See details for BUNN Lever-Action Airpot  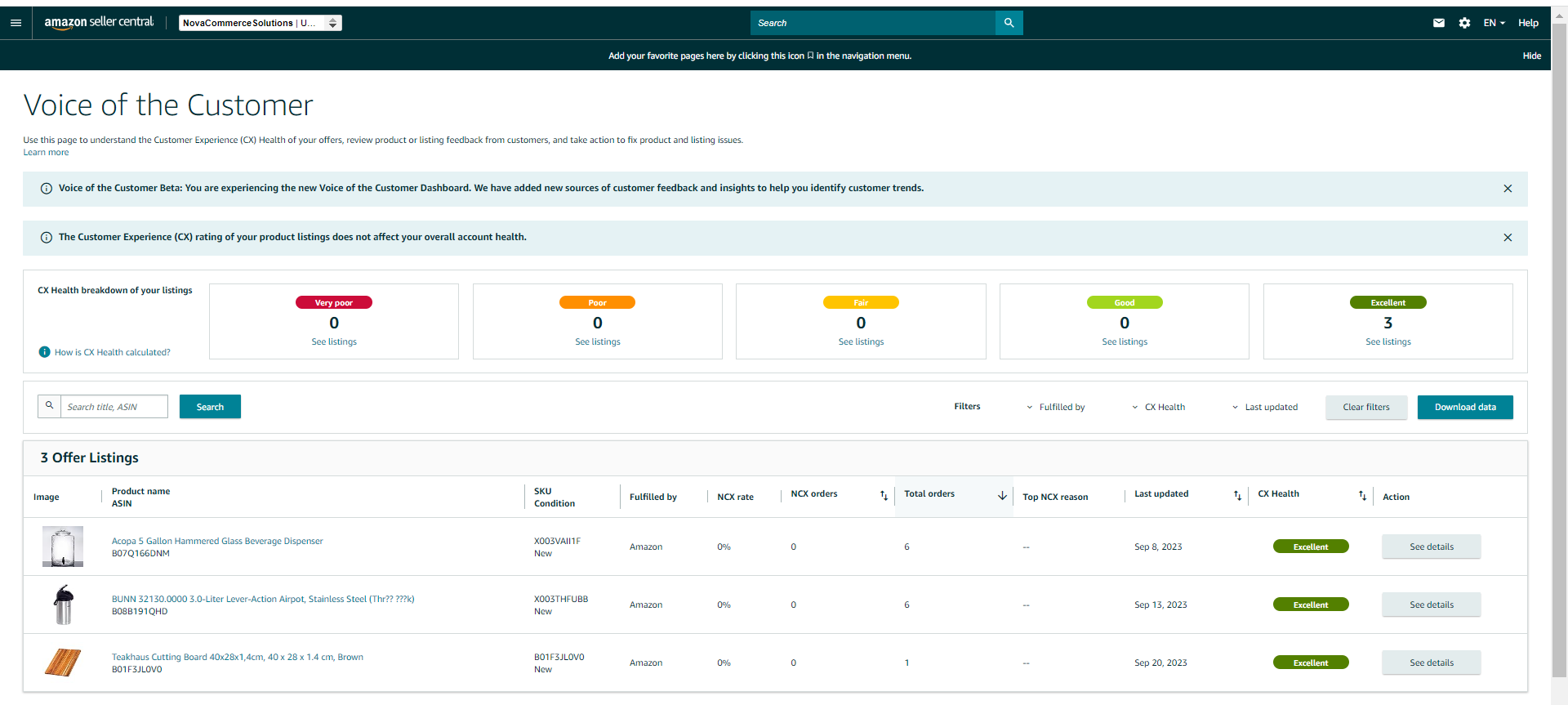coord(1432,605)
